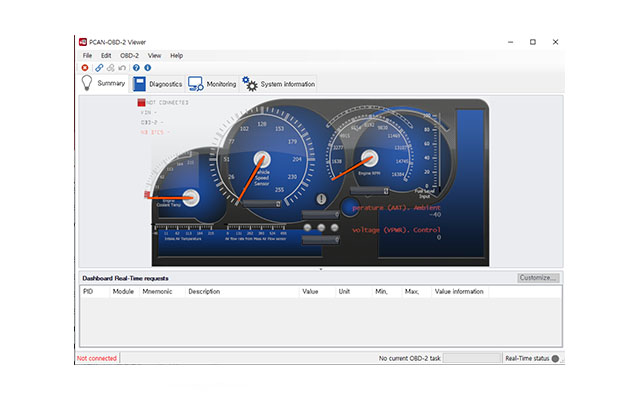Screen dimensions: 640x400
Task: Click the Unit column header
Action: coord(353,291)
